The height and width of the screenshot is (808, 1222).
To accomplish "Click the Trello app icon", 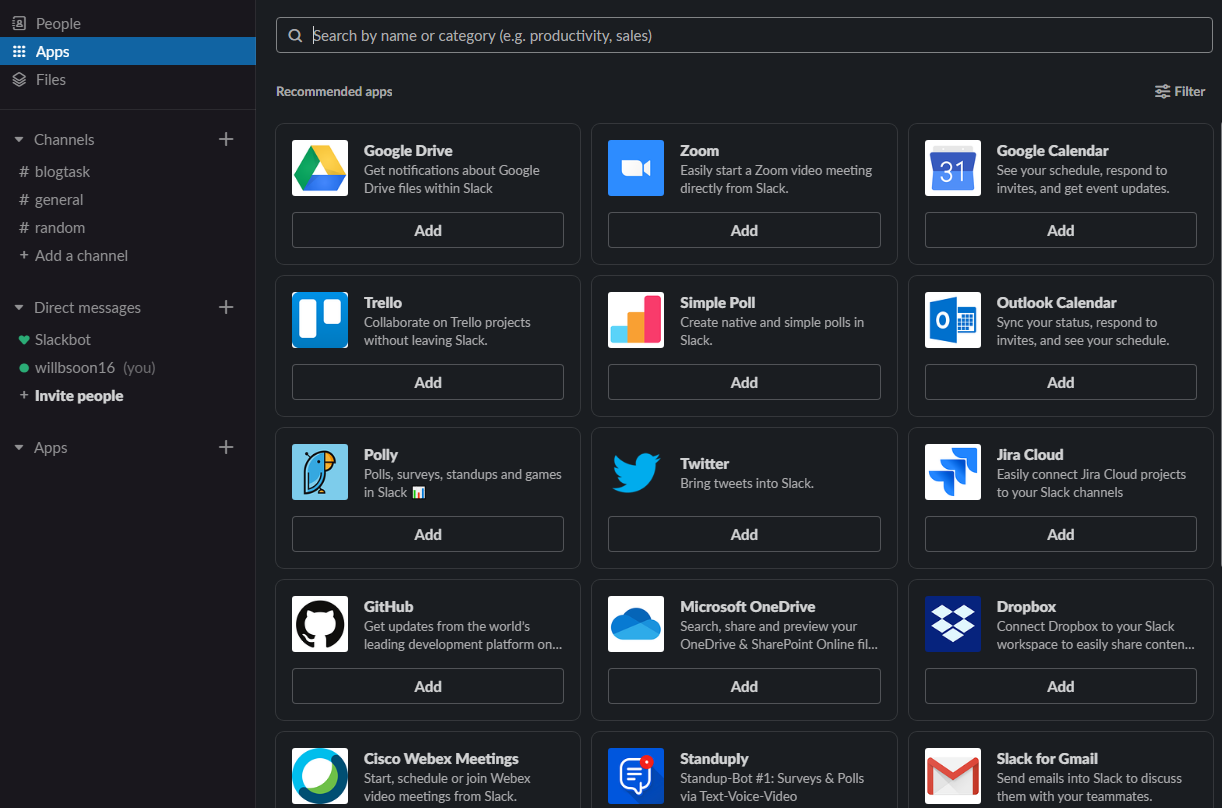I will [320, 320].
